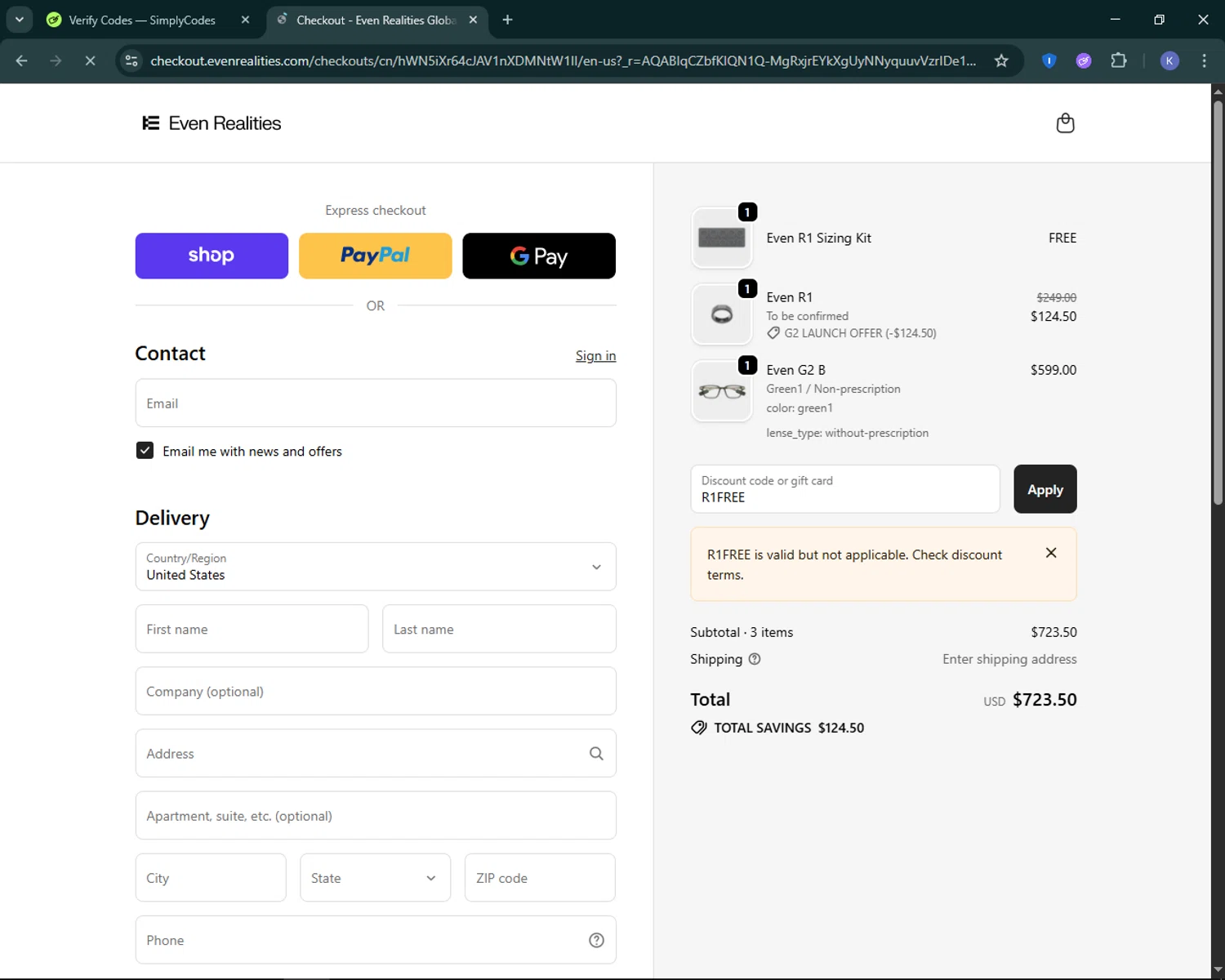The image size is (1225, 980).
Task: Open the Chrome profile avatar K
Action: (1169, 60)
